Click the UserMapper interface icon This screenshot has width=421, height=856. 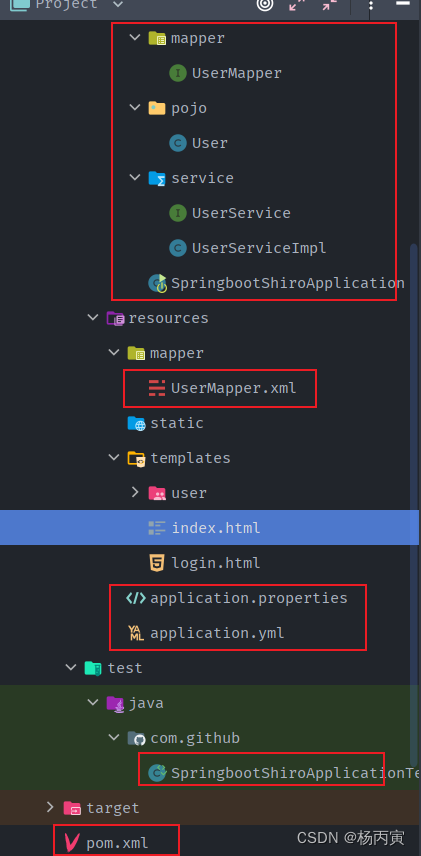click(x=178, y=73)
